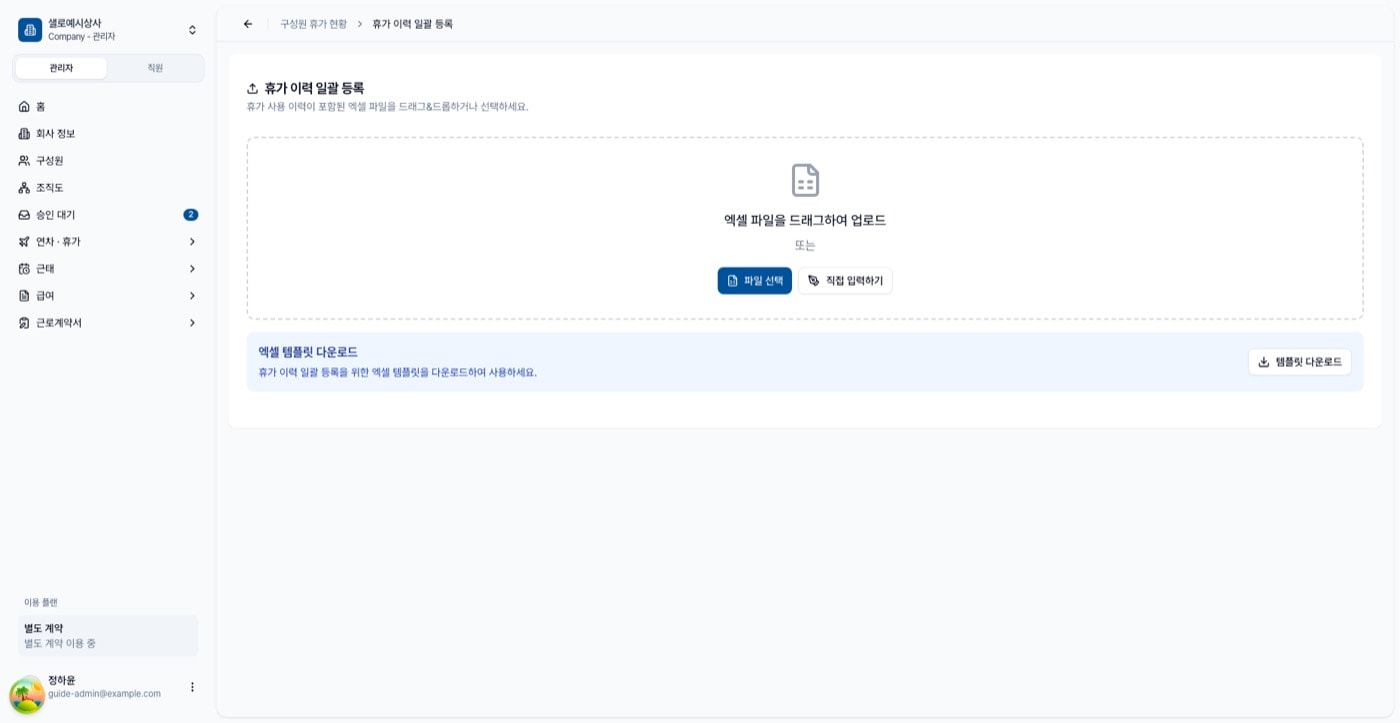1400x723 pixels.
Task: Click the 정하윤 profile avatar
Action: [x=27, y=694]
